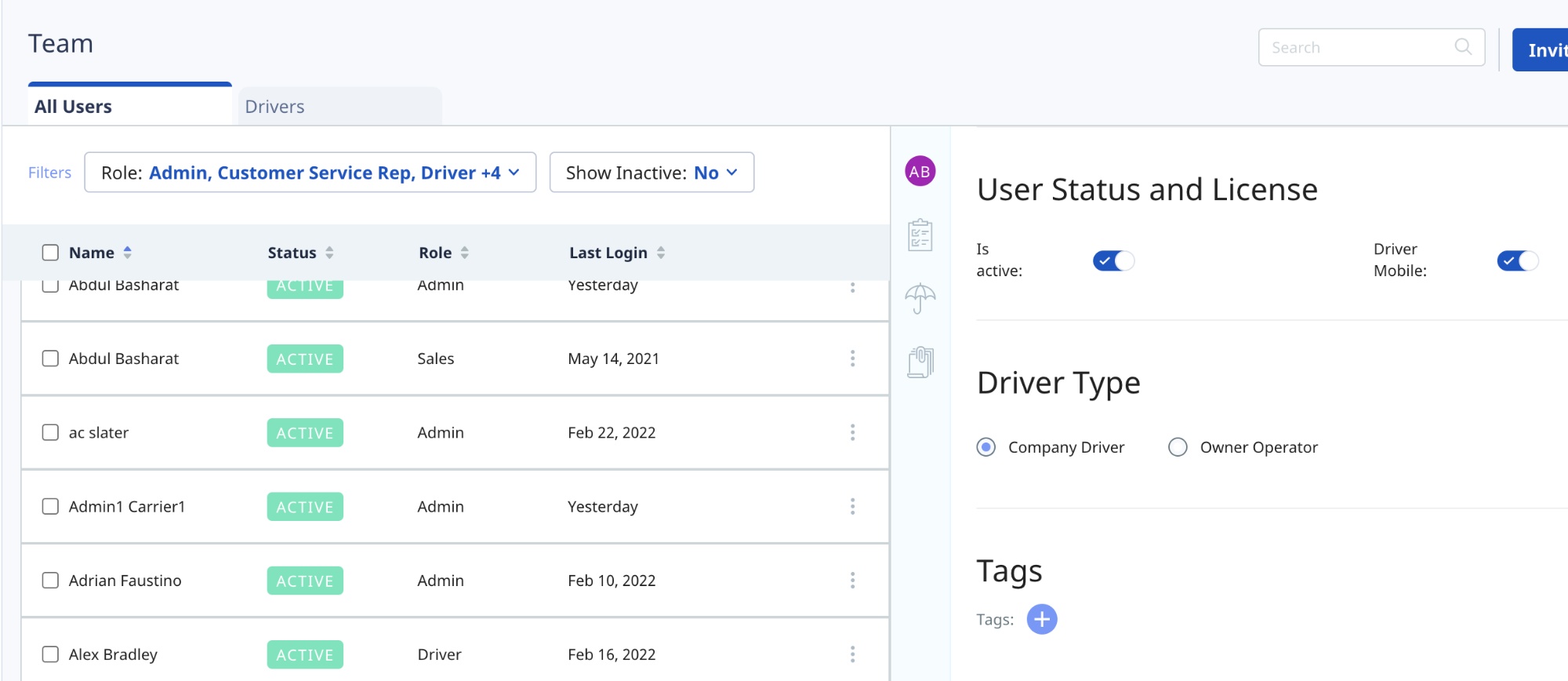Sort table by Role column arrows

(465, 253)
